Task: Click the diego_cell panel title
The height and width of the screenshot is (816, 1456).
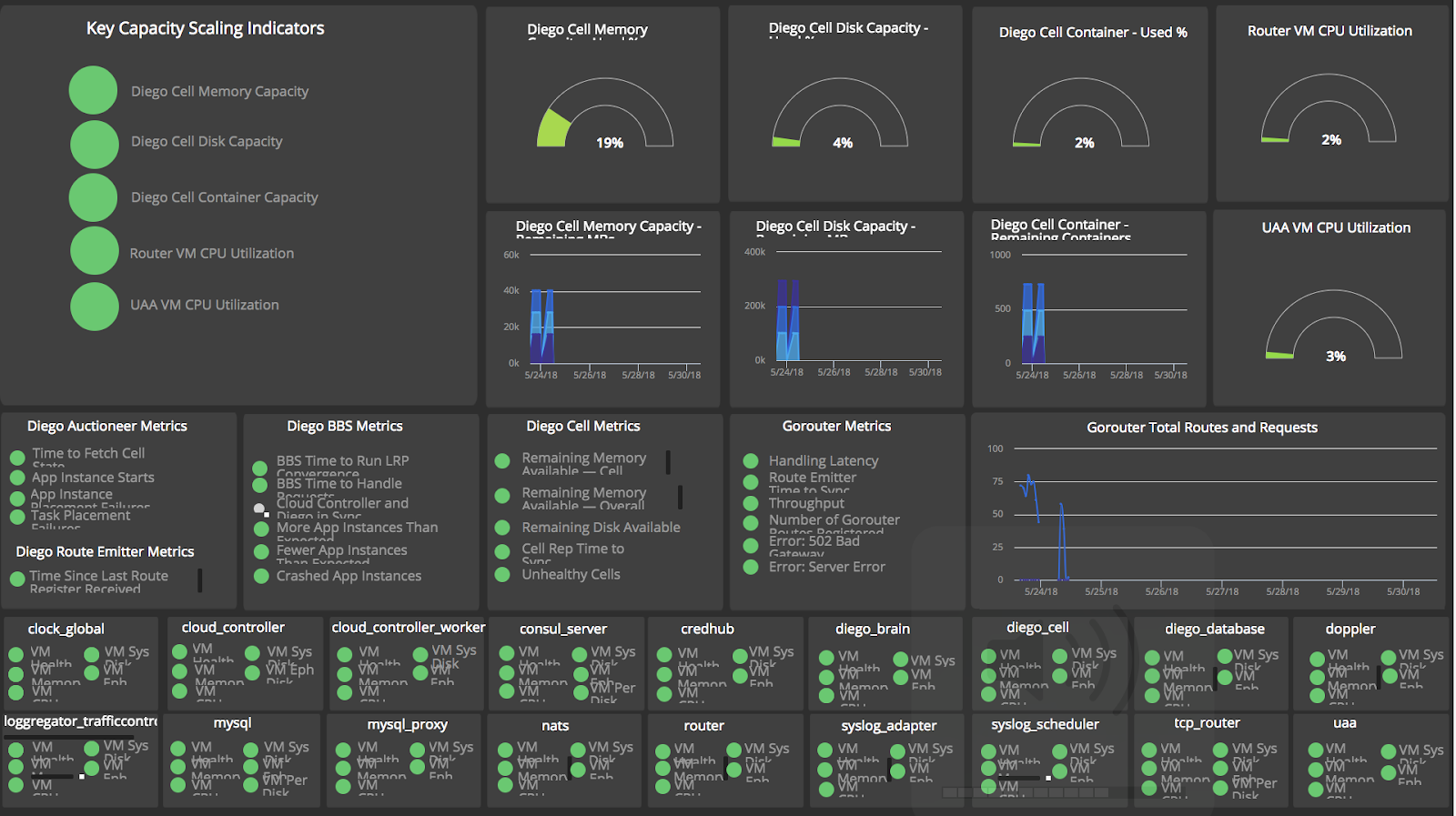Action: [x=1037, y=628]
